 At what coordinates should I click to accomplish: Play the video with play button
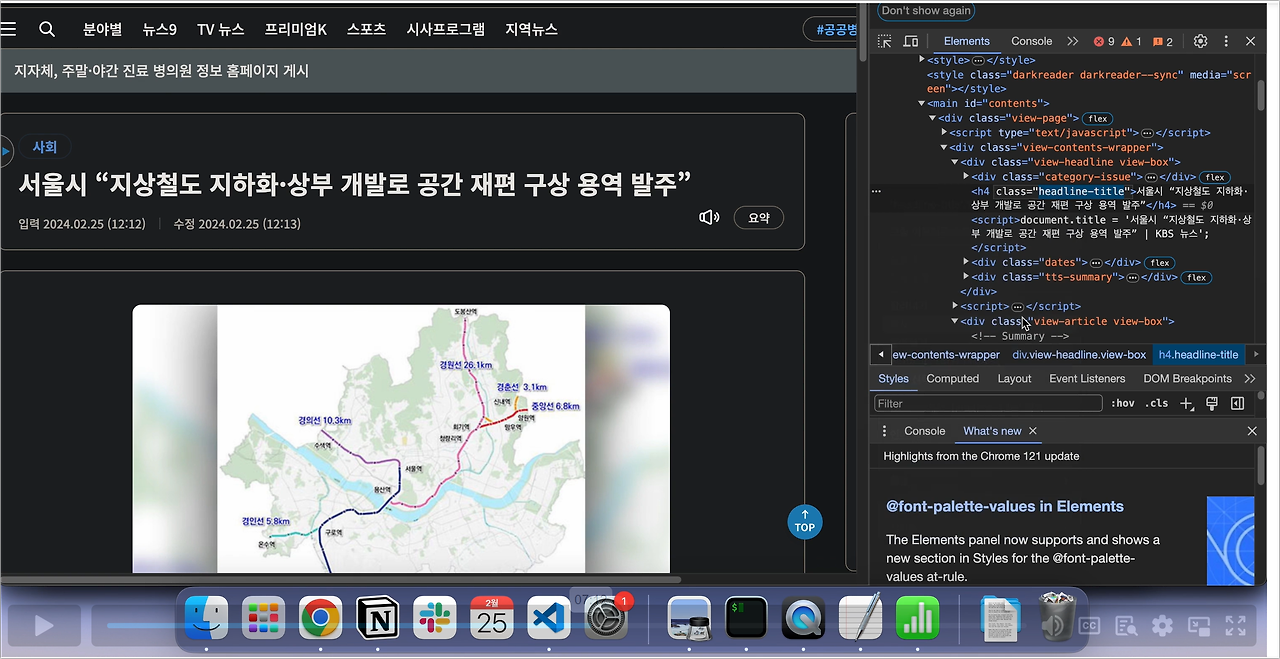click(44, 626)
